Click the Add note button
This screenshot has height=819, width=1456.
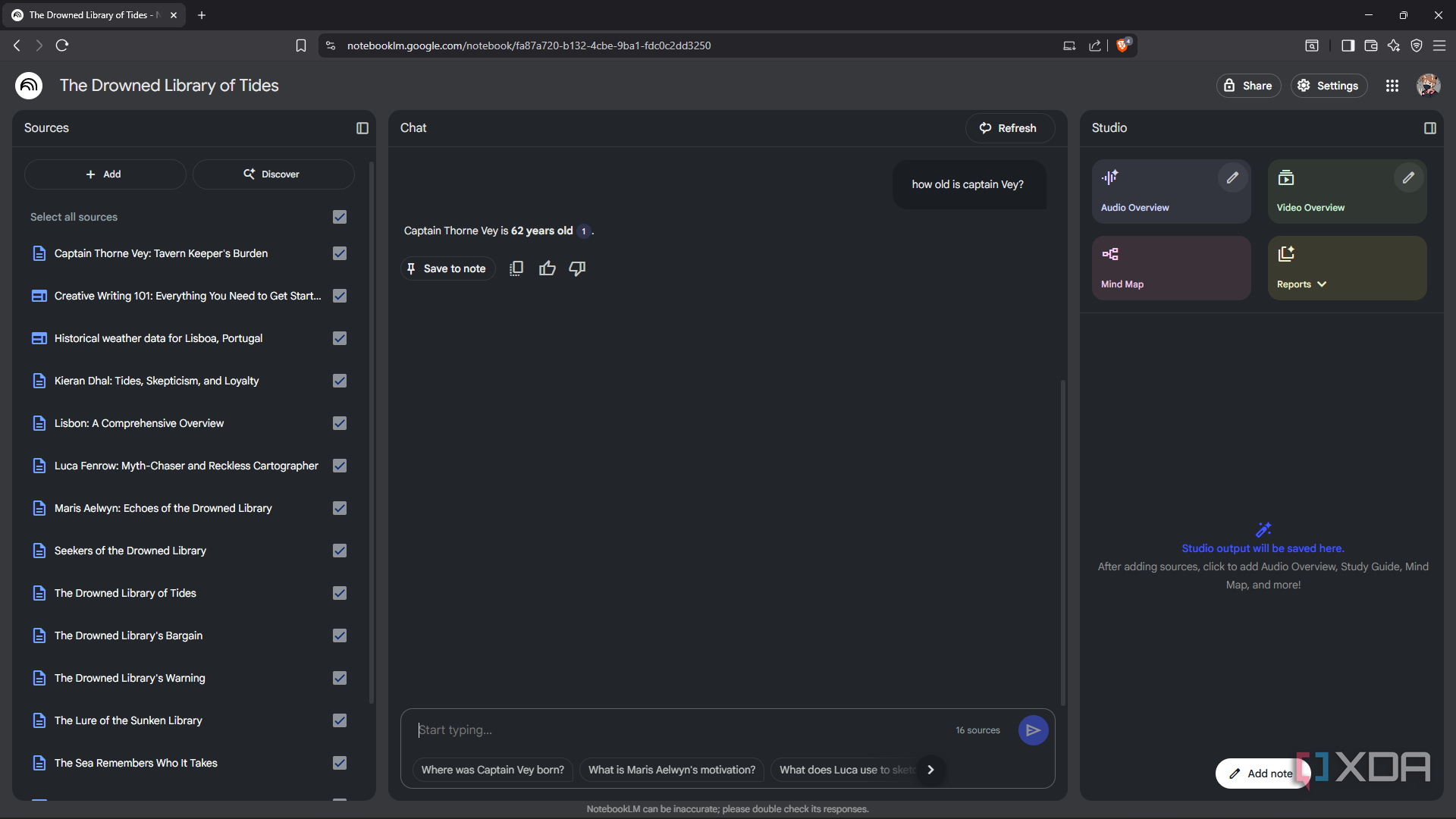tap(1262, 773)
